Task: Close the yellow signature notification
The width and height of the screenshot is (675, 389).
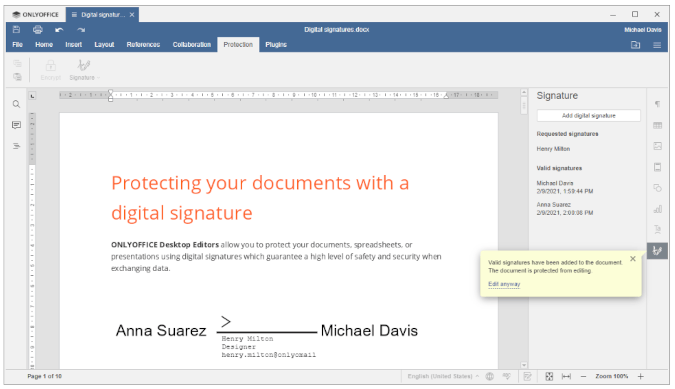Action: coord(632,259)
